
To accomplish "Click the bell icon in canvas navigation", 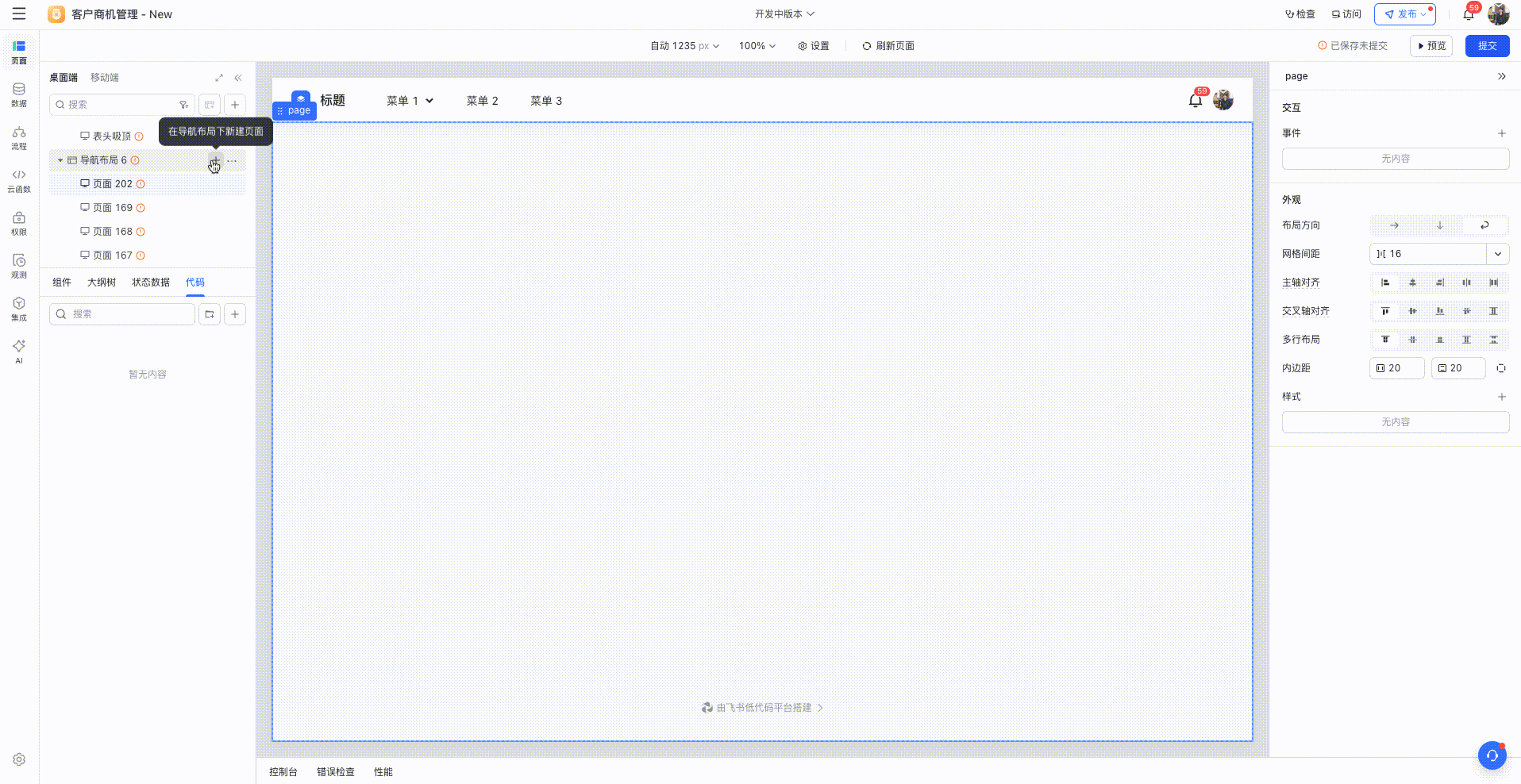I will click(1196, 100).
